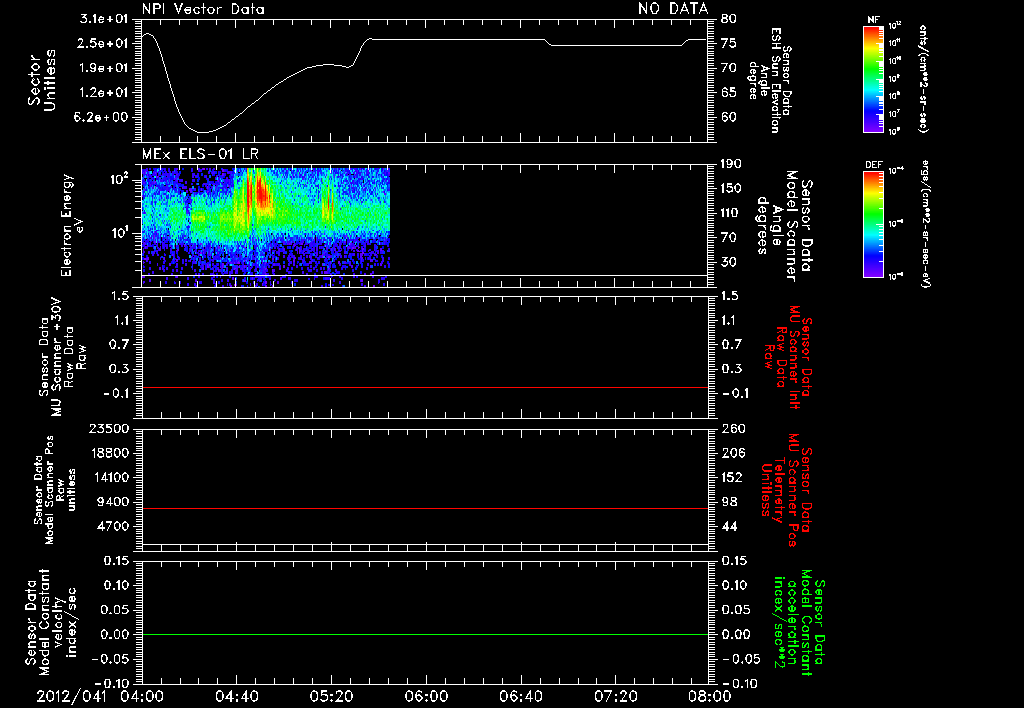Click the '05:20' time axis label
Image resolution: width=1024 pixels, height=708 pixels.
pos(331,696)
